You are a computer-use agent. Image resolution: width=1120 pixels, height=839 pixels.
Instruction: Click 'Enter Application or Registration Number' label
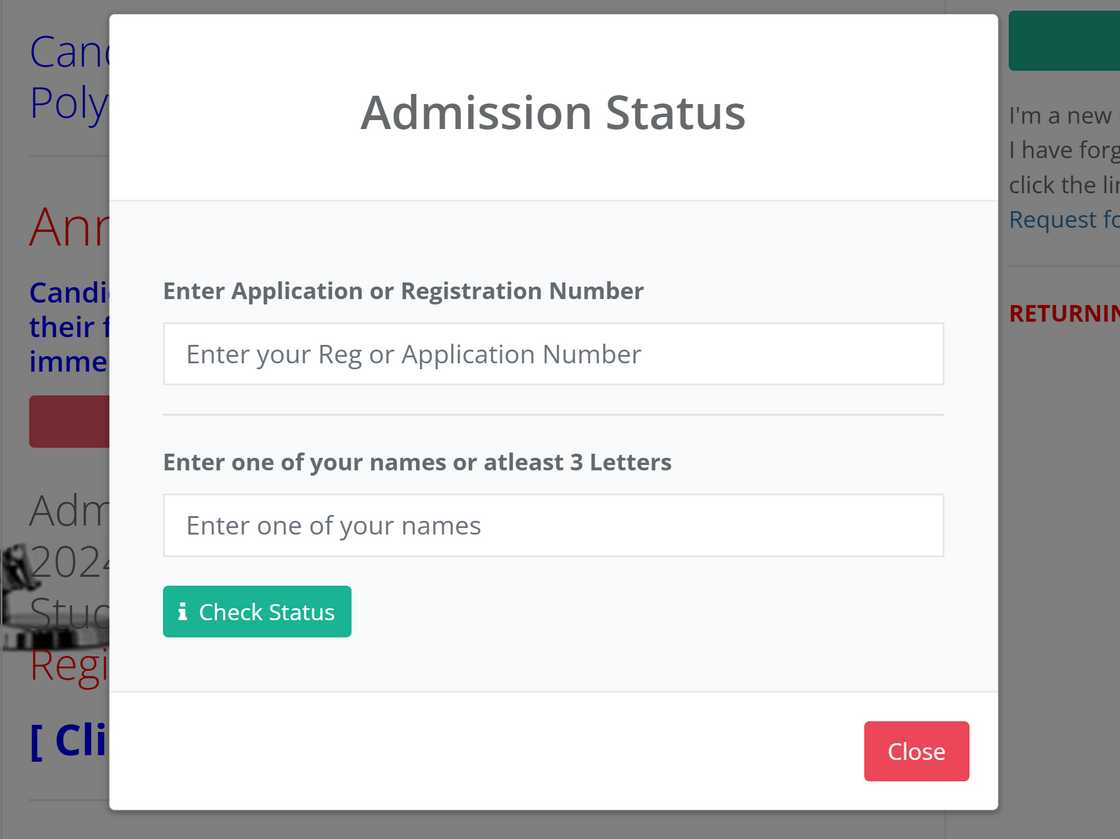[403, 291]
